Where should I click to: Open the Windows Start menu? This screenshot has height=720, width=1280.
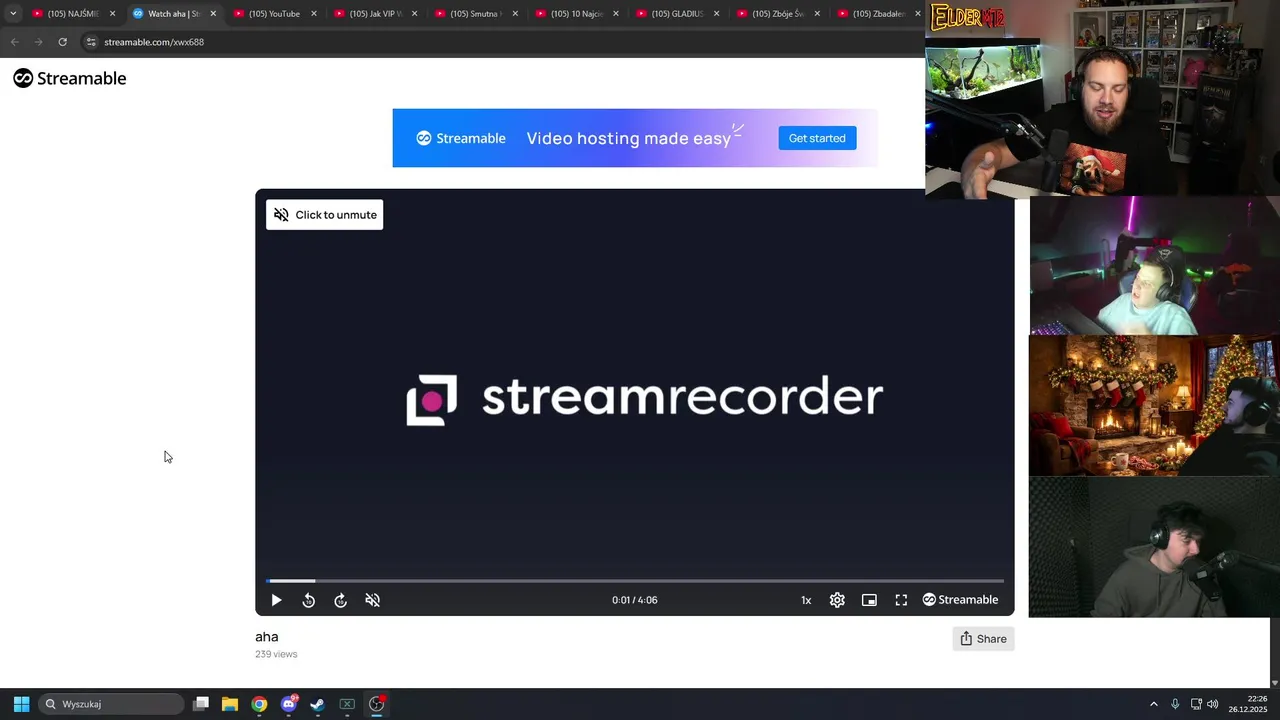[21, 704]
